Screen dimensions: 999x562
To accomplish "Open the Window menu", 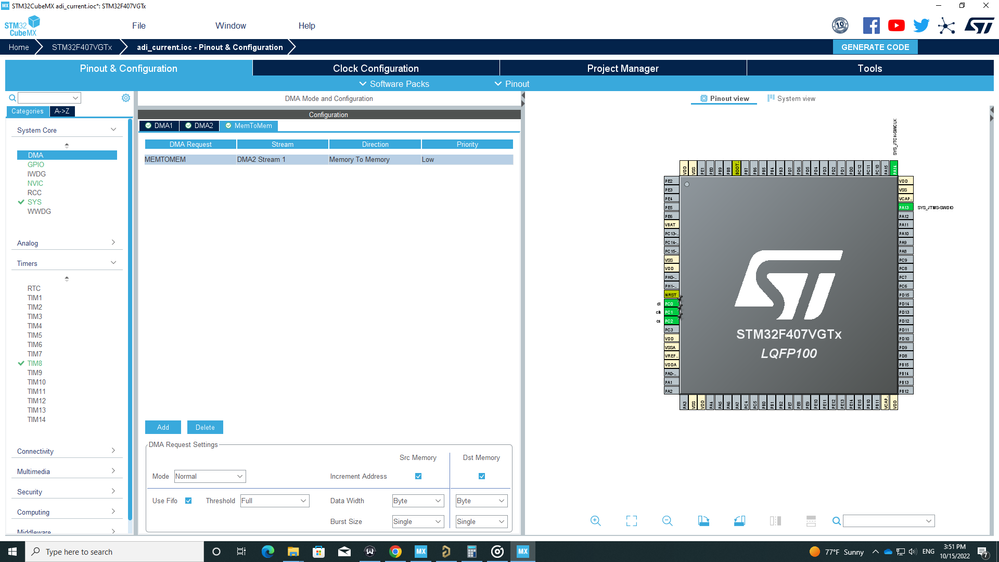I will 230,26.
